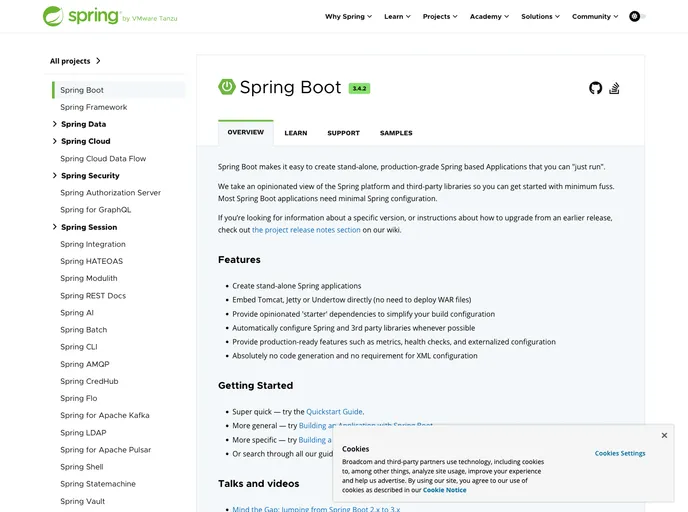
Task: Select Spring LDAP in sidebar
Action: [x=83, y=433]
